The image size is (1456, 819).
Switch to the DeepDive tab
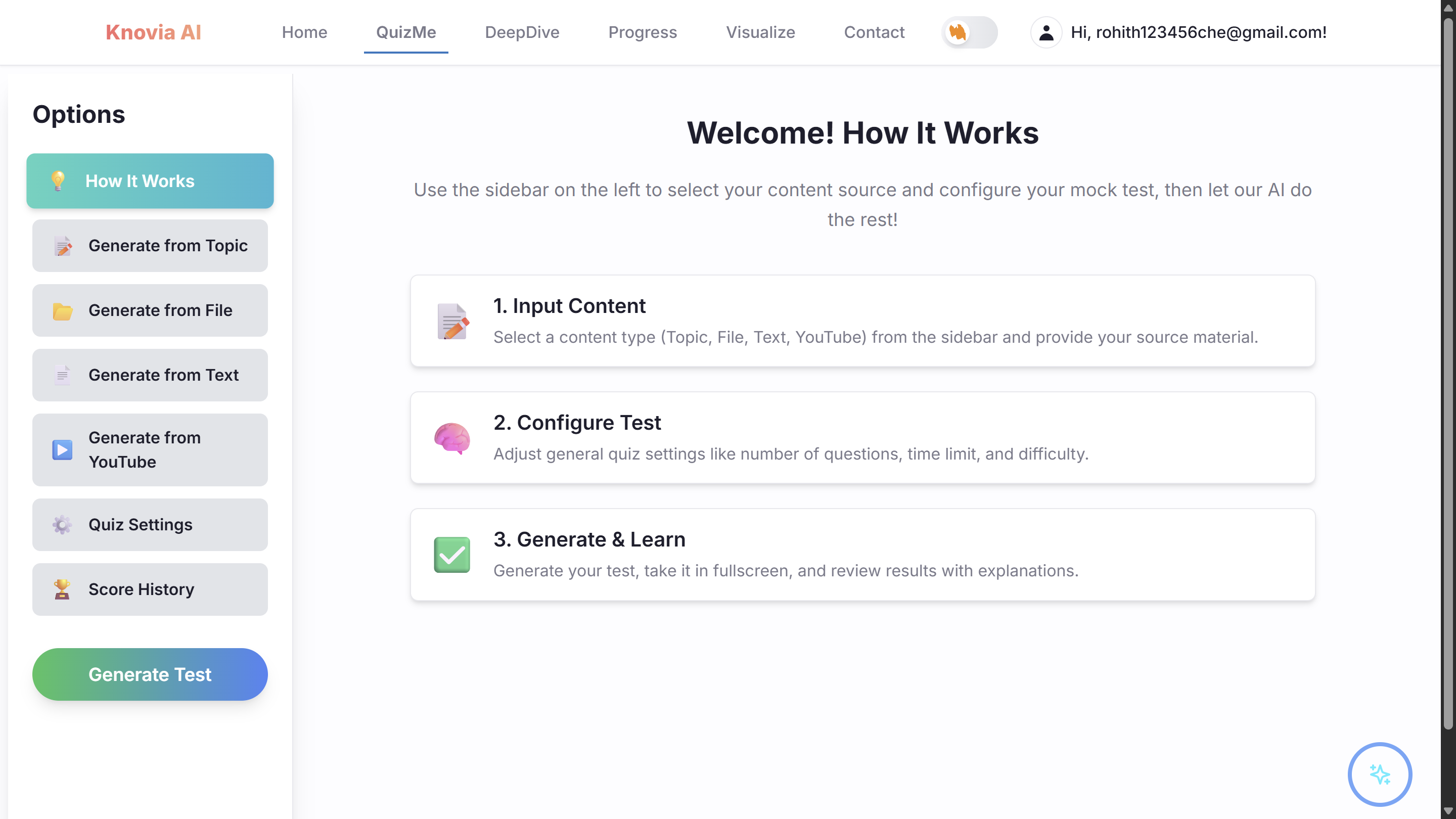tap(522, 33)
